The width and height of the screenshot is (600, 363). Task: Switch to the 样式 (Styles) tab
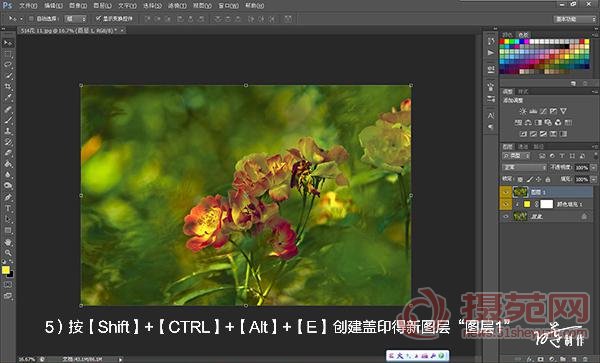[523, 91]
